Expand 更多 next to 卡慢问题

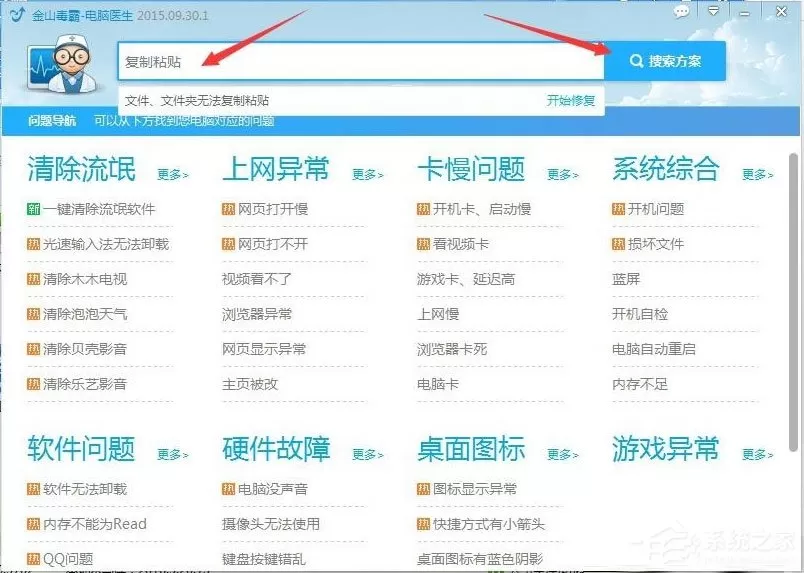coord(562,175)
